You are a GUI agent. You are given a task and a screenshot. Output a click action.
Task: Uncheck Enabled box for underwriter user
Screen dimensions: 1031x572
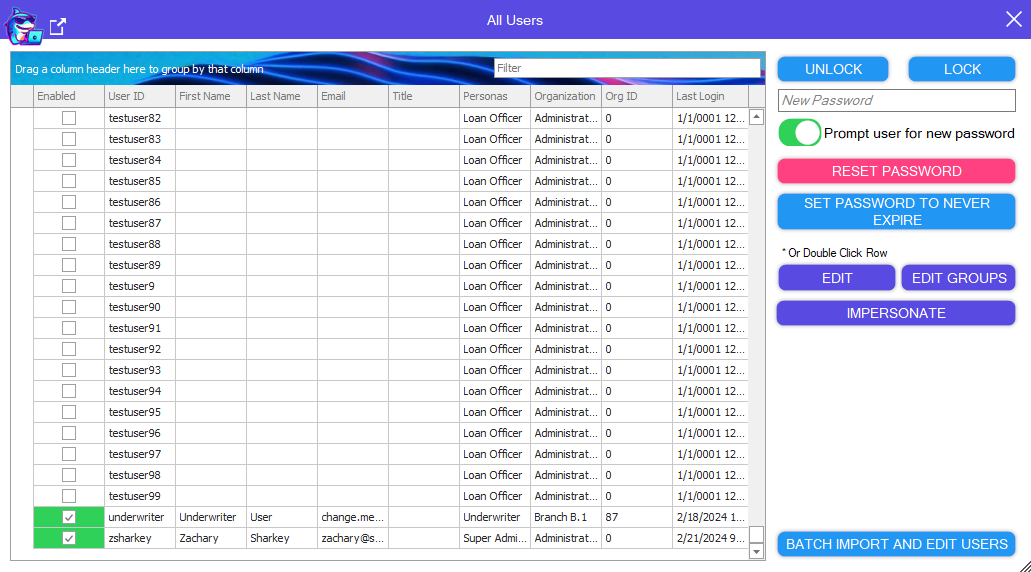point(69,517)
